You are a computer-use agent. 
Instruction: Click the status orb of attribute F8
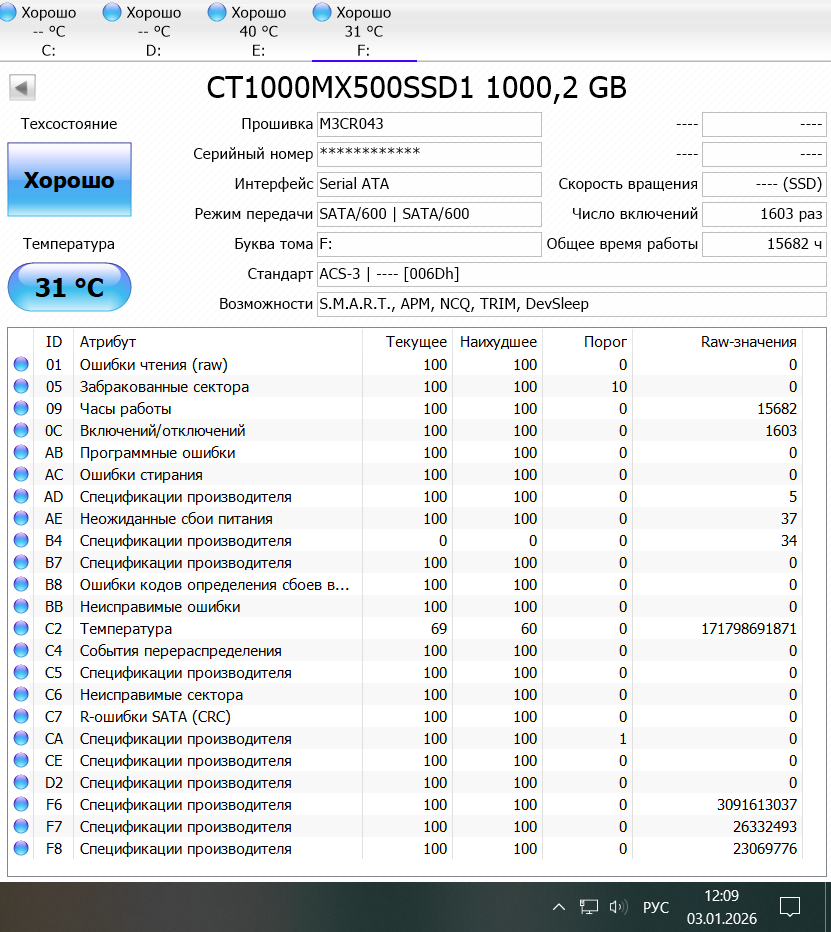coord(21,848)
